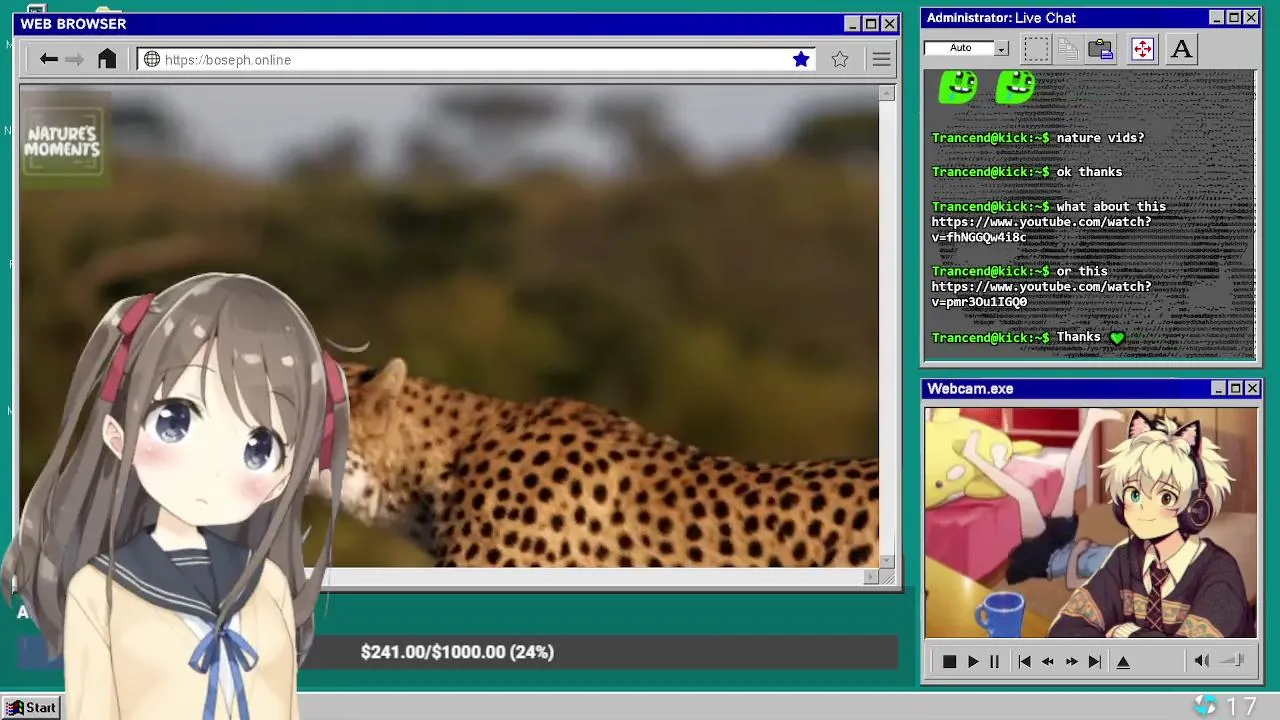Click the 'ok thanks' chat message

click(x=1089, y=171)
